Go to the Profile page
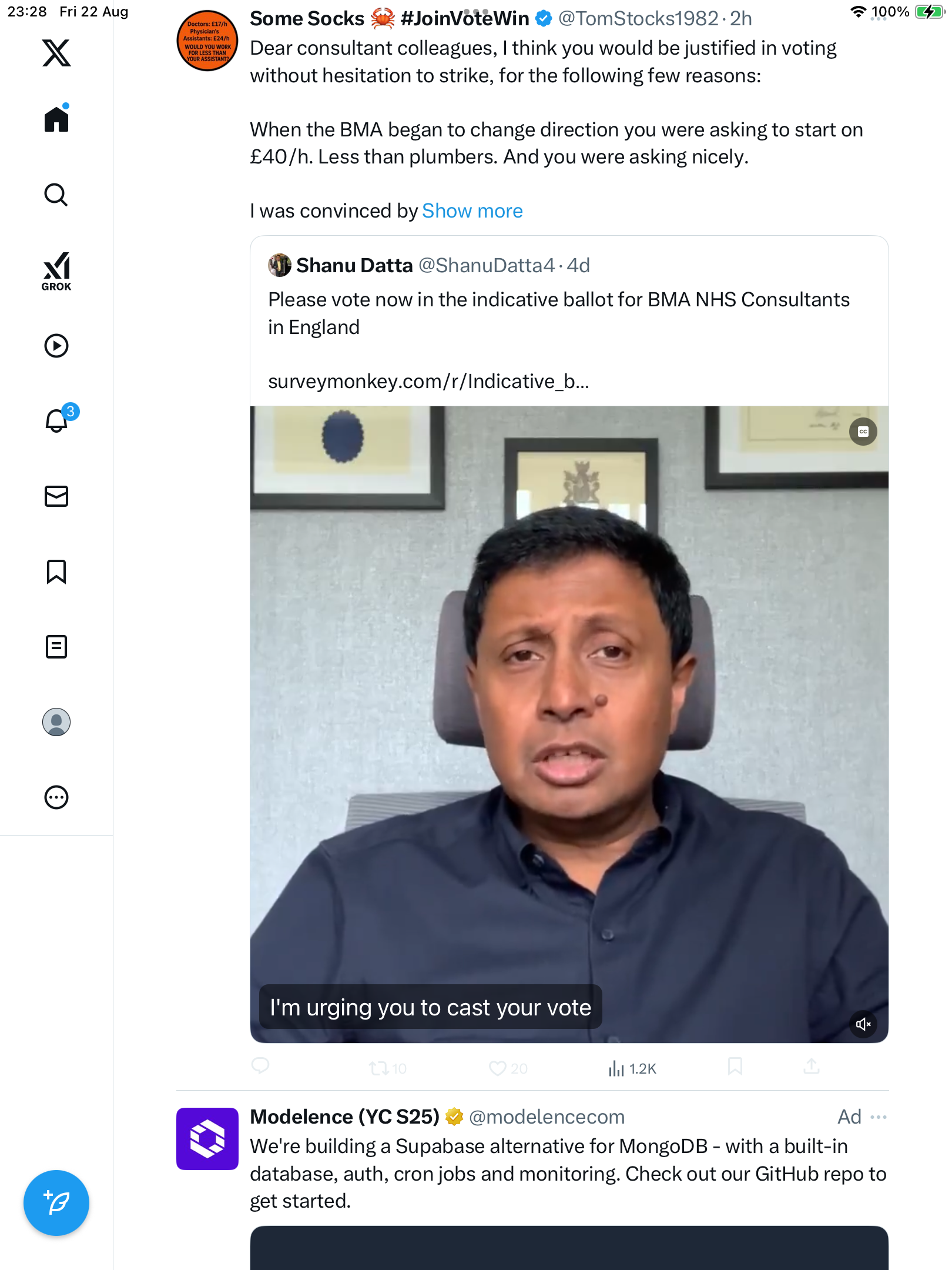The image size is (952, 1270). [56, 722]
